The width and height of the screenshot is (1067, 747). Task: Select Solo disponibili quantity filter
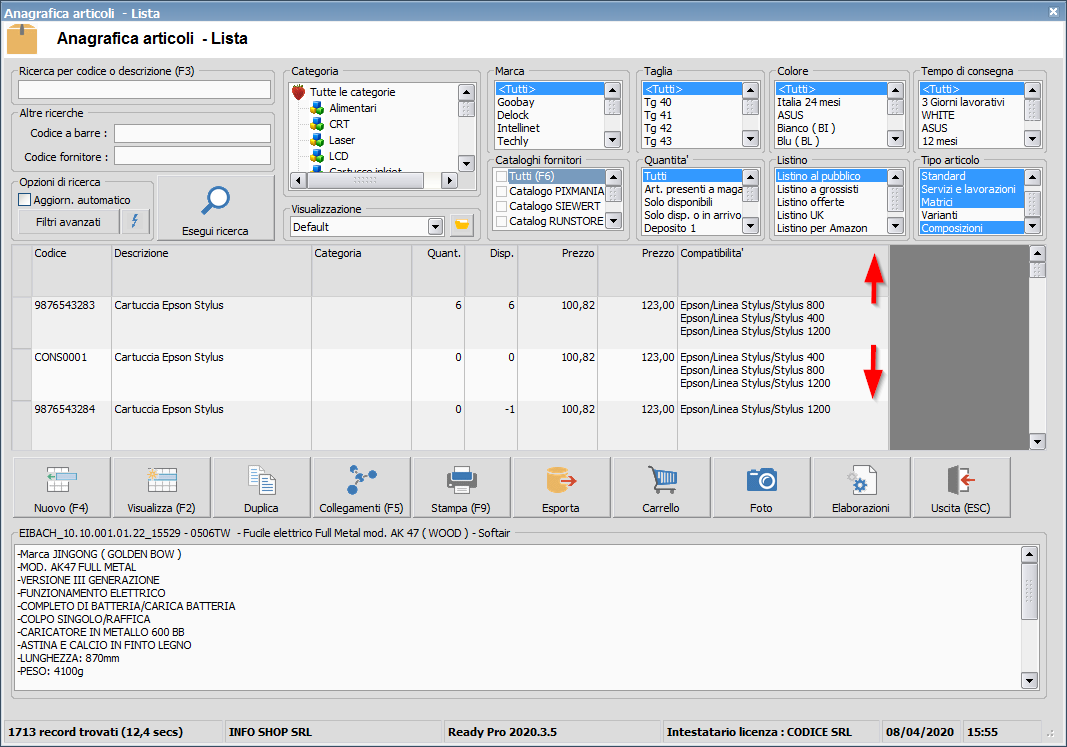[x=678, y=202]
